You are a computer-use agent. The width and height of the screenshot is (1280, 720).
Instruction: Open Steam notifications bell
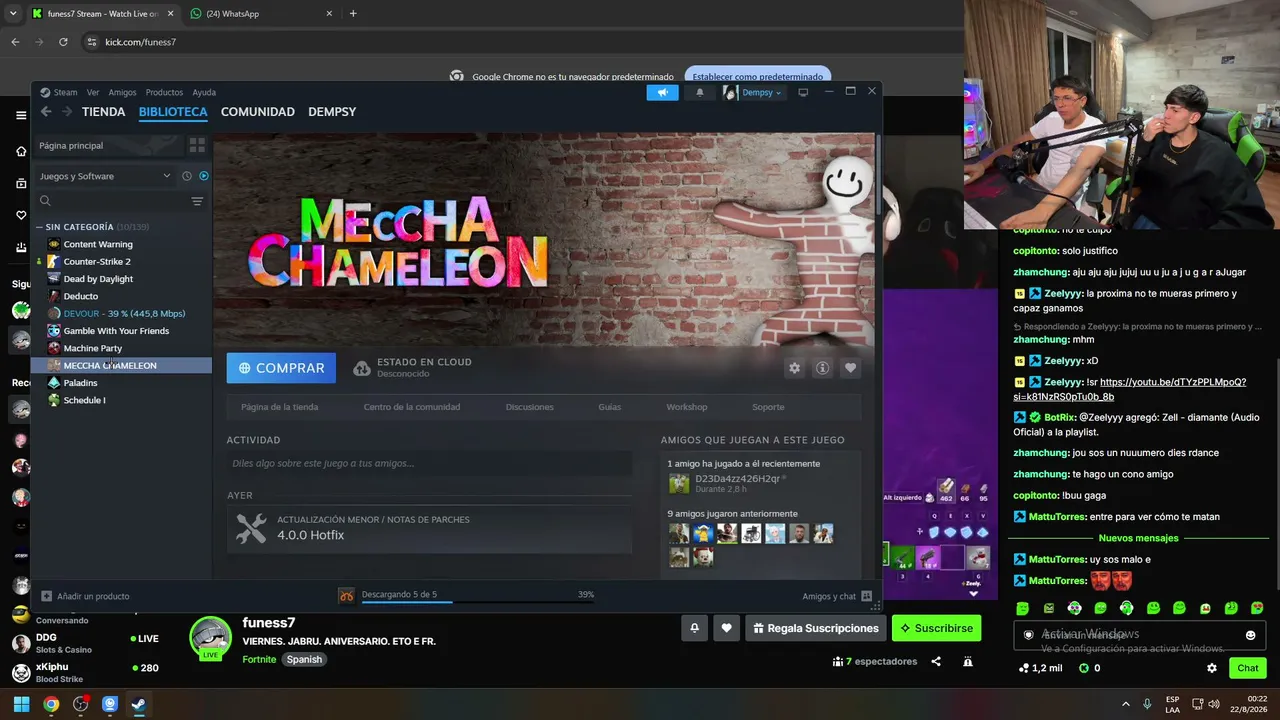pos(700,92)
